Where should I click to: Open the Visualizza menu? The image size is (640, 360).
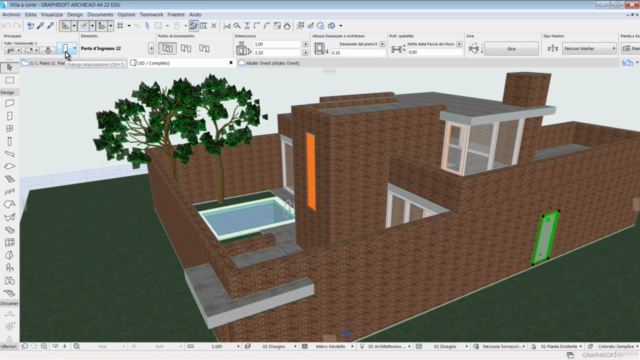tap(51, 14)
